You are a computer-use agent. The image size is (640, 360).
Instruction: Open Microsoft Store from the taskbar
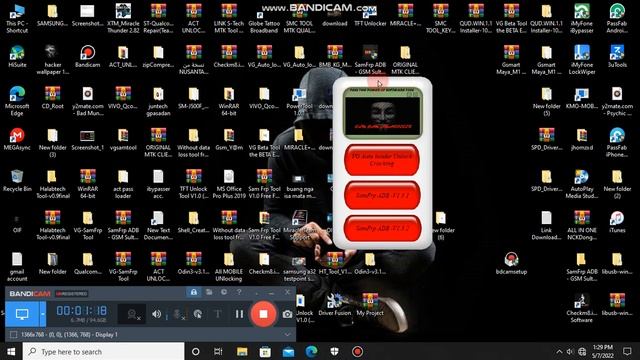click(265, 351)
